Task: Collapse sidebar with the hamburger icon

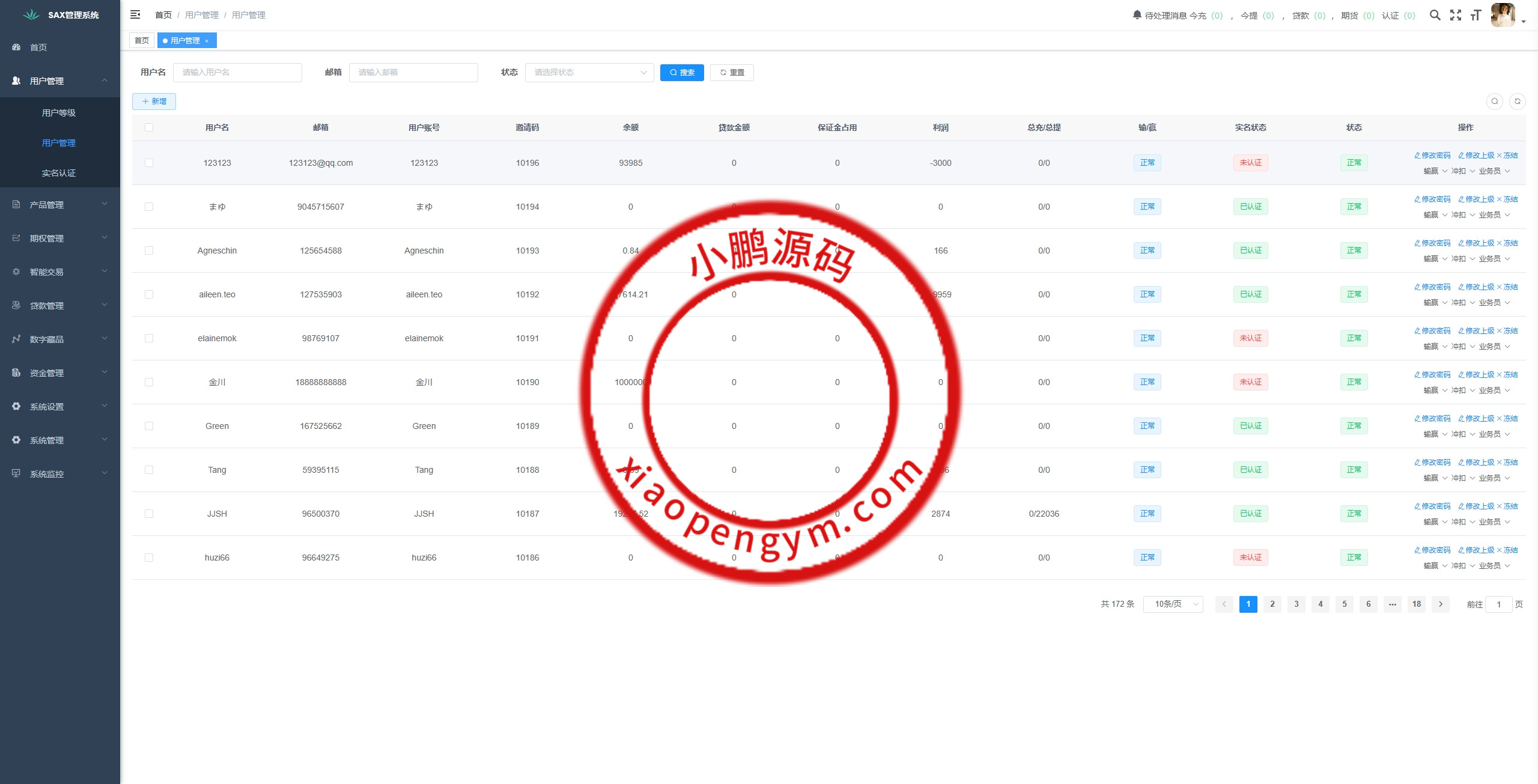Action: click(135, 14)
